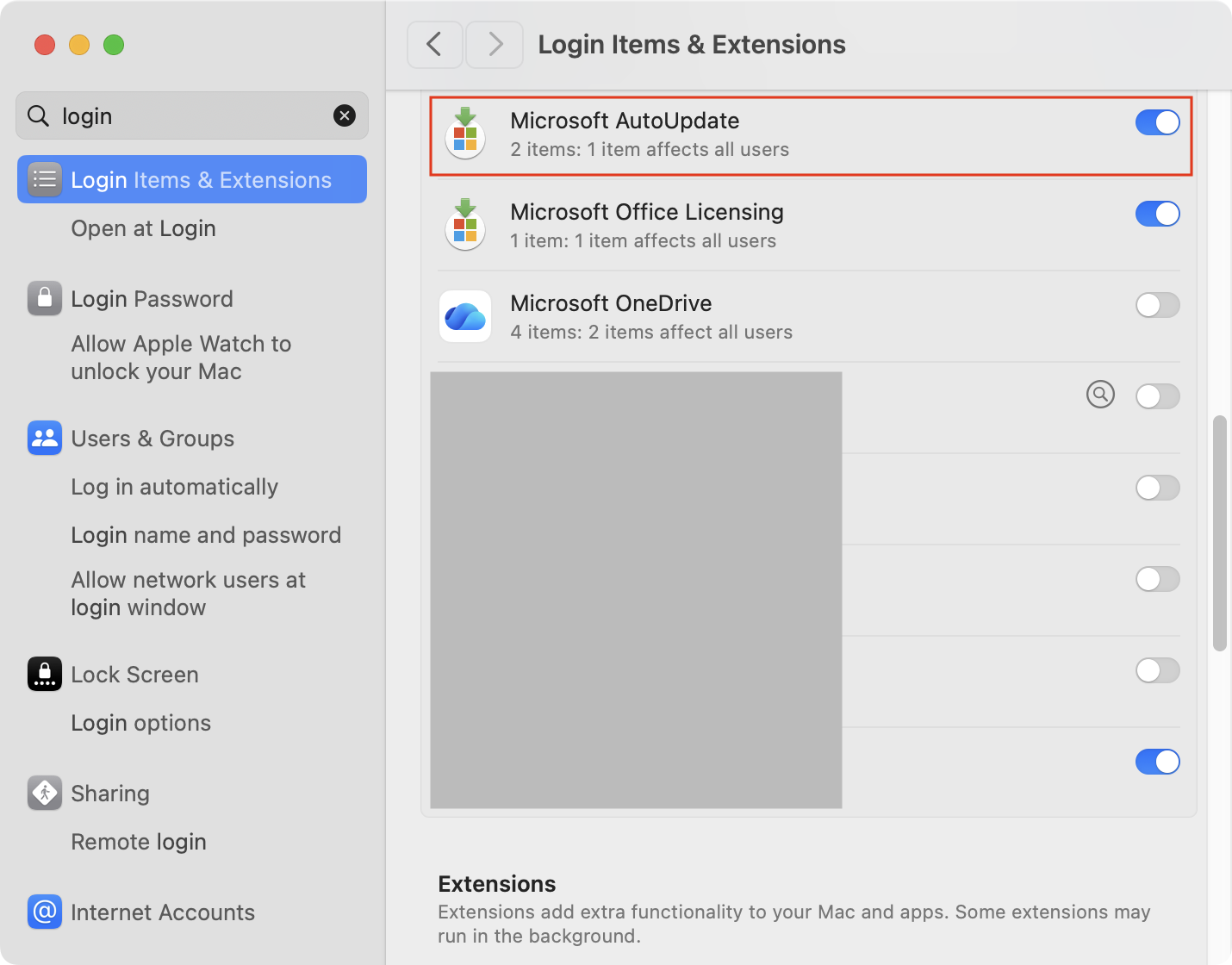The width and height of the screenshot is (1232, 965).
Task: Select the Sharing sidebar item
Action: 192,793
